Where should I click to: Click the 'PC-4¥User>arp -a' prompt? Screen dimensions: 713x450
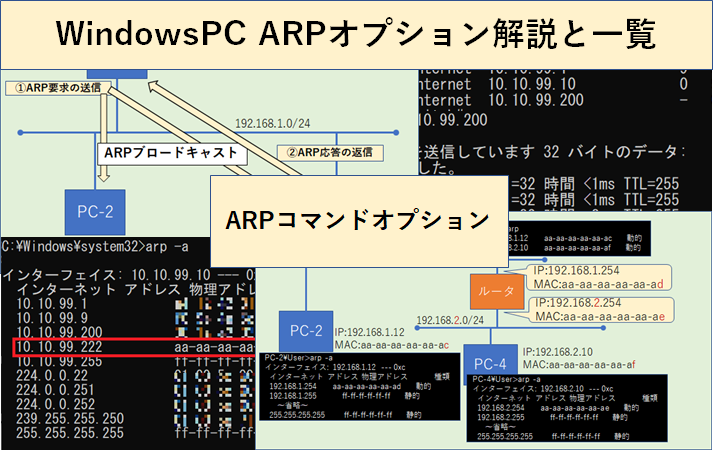(507, 379)
